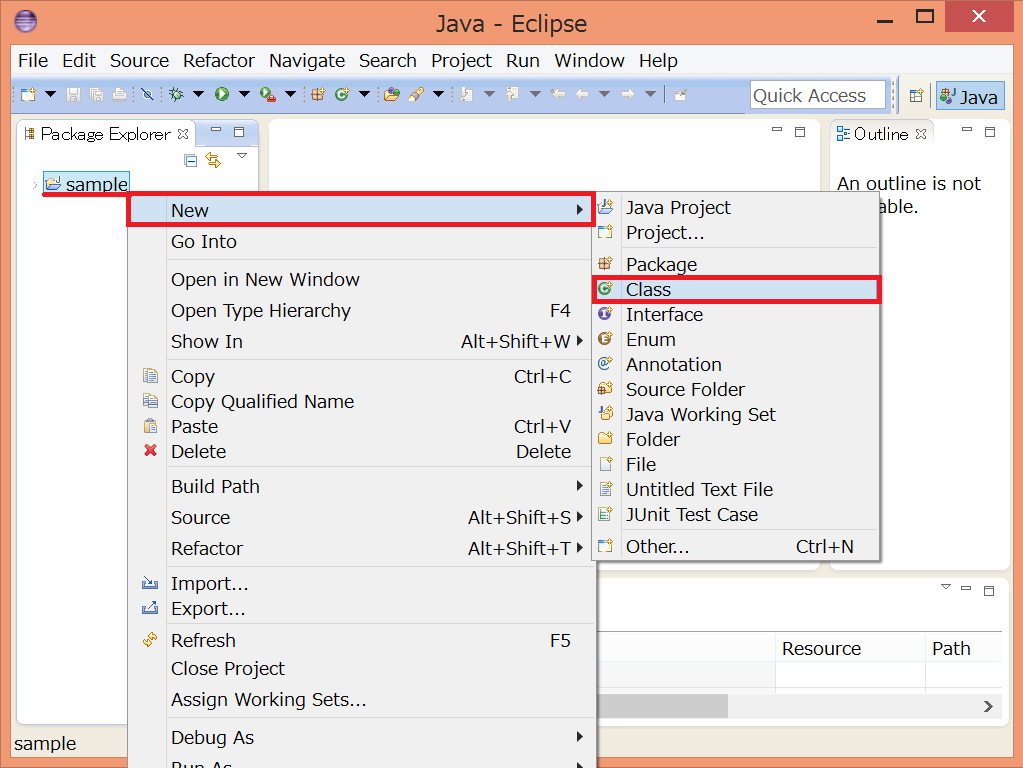
Task: Click the Next Annotation toolbar icon
Action: [466, 95]
